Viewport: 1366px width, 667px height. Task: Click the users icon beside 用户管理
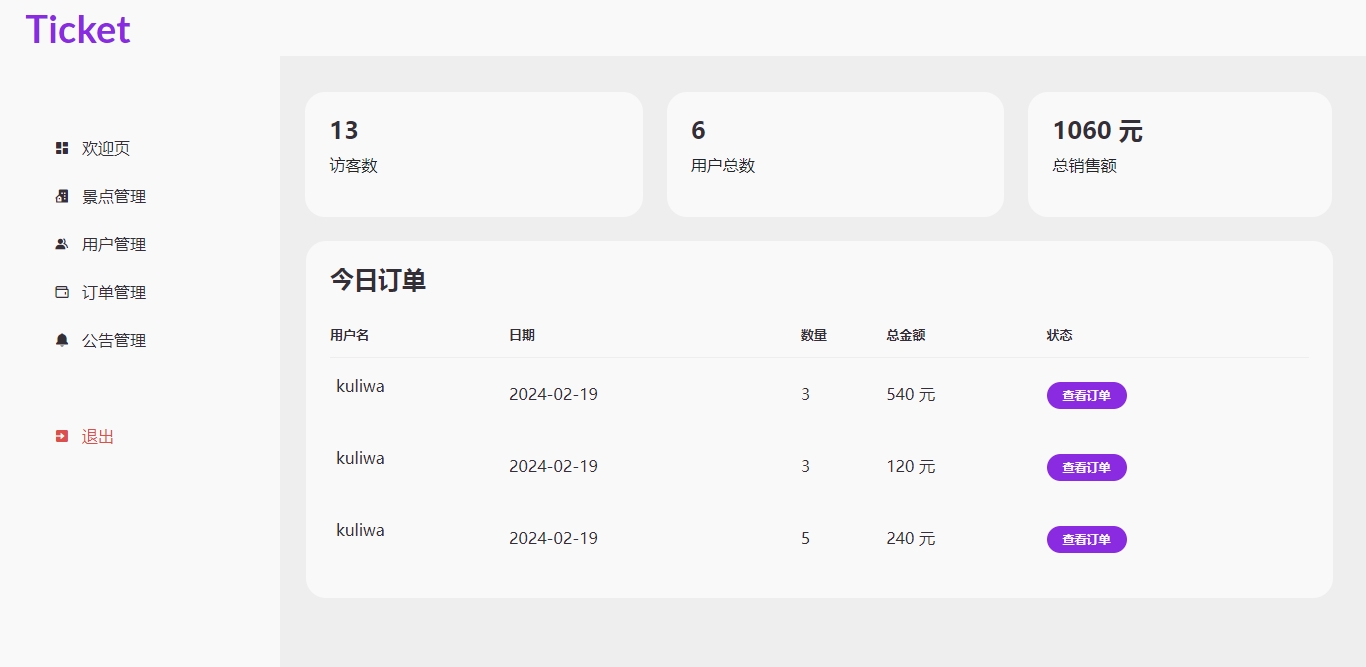point(62,244)
